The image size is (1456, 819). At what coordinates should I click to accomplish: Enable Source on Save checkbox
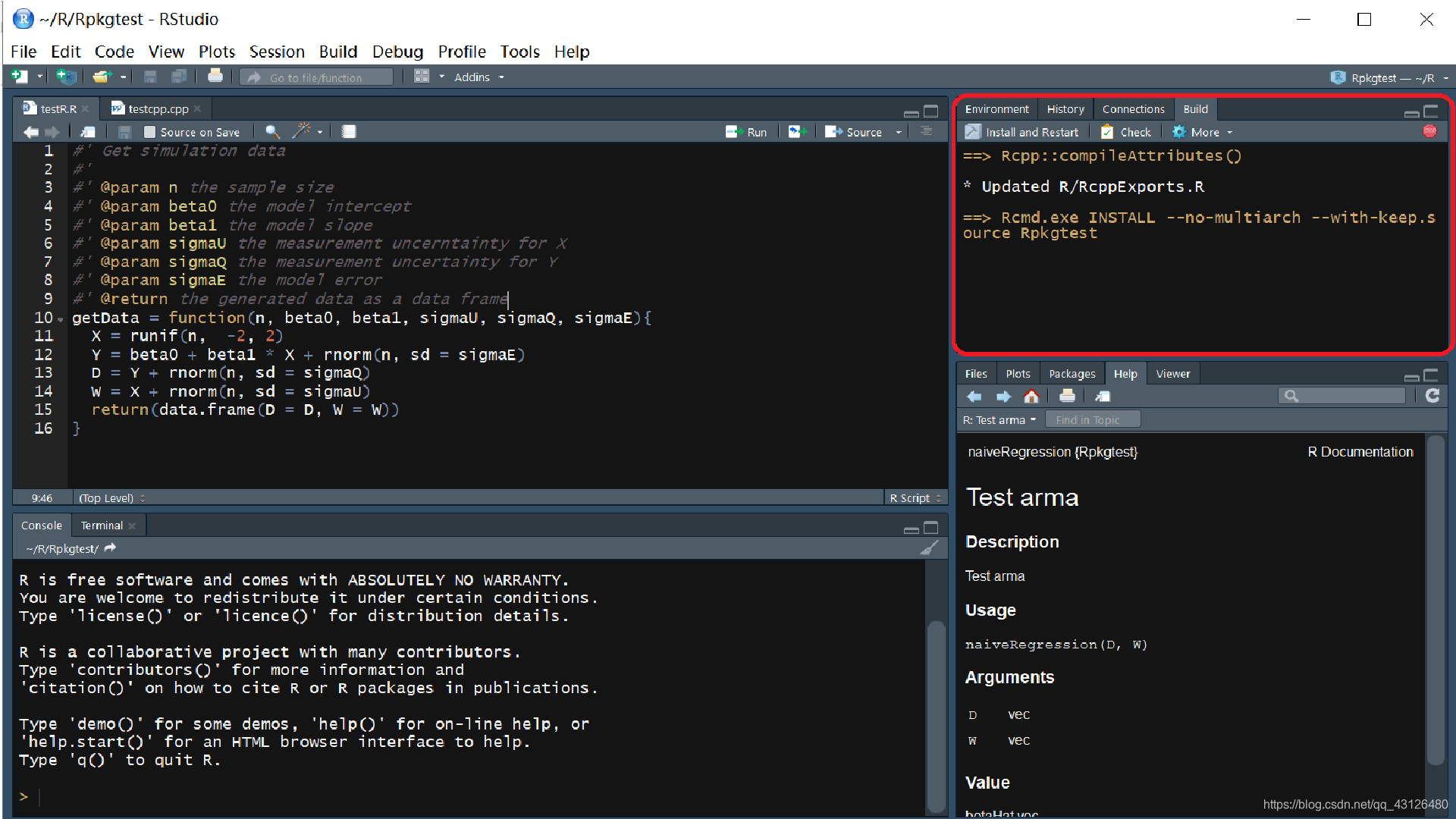click(x=149, y=132)
